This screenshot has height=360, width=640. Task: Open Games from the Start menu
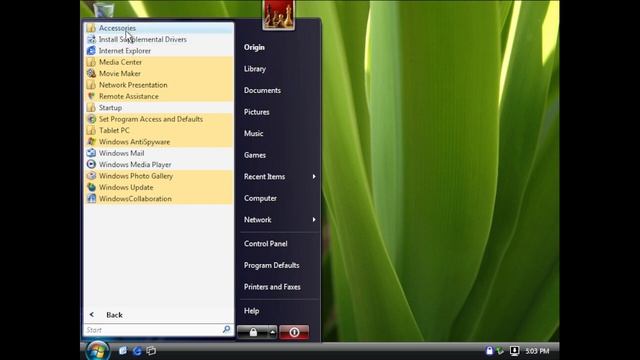(x=255, y=155)
